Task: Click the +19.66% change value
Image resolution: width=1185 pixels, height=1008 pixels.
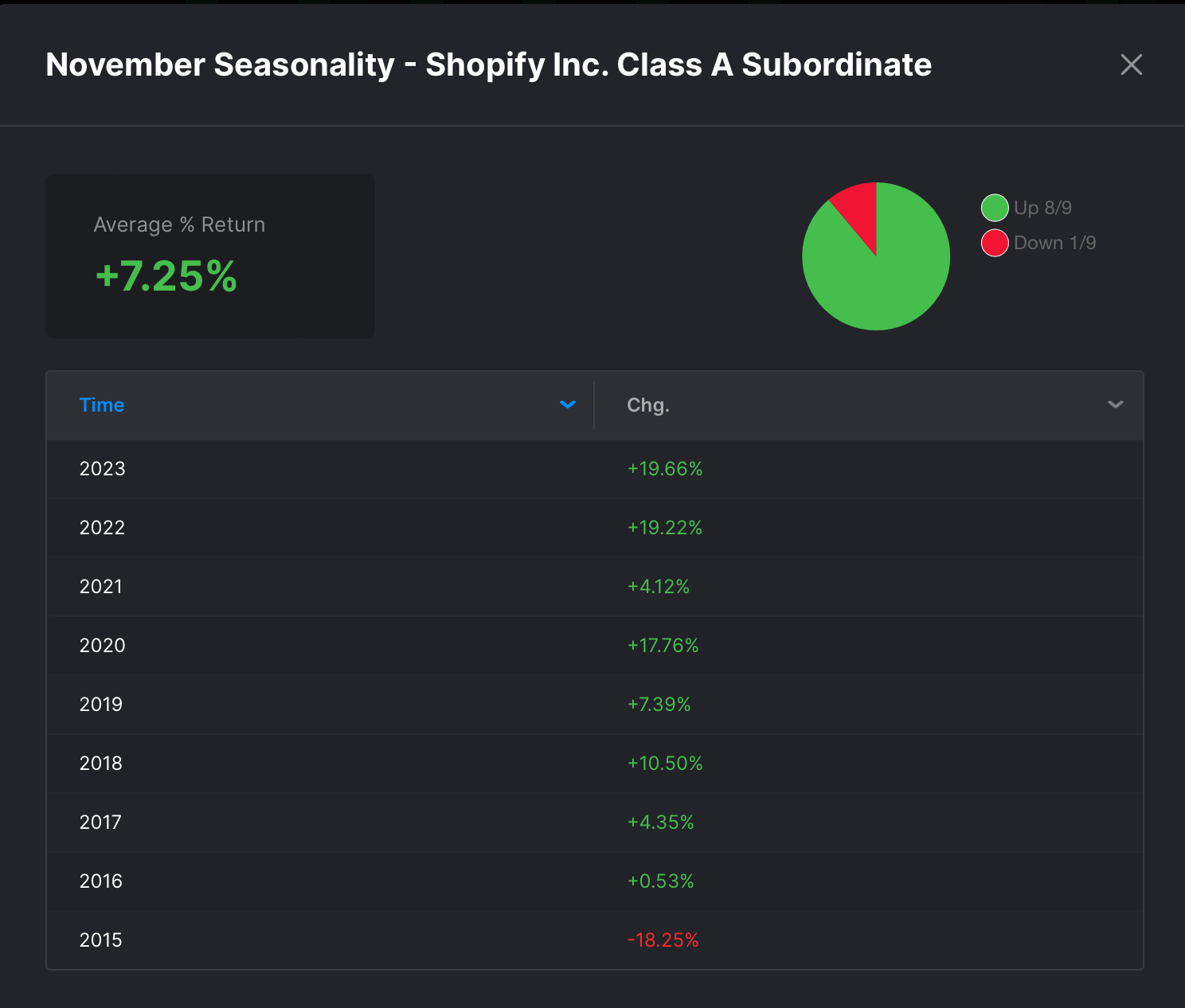Action: point(665,469)
